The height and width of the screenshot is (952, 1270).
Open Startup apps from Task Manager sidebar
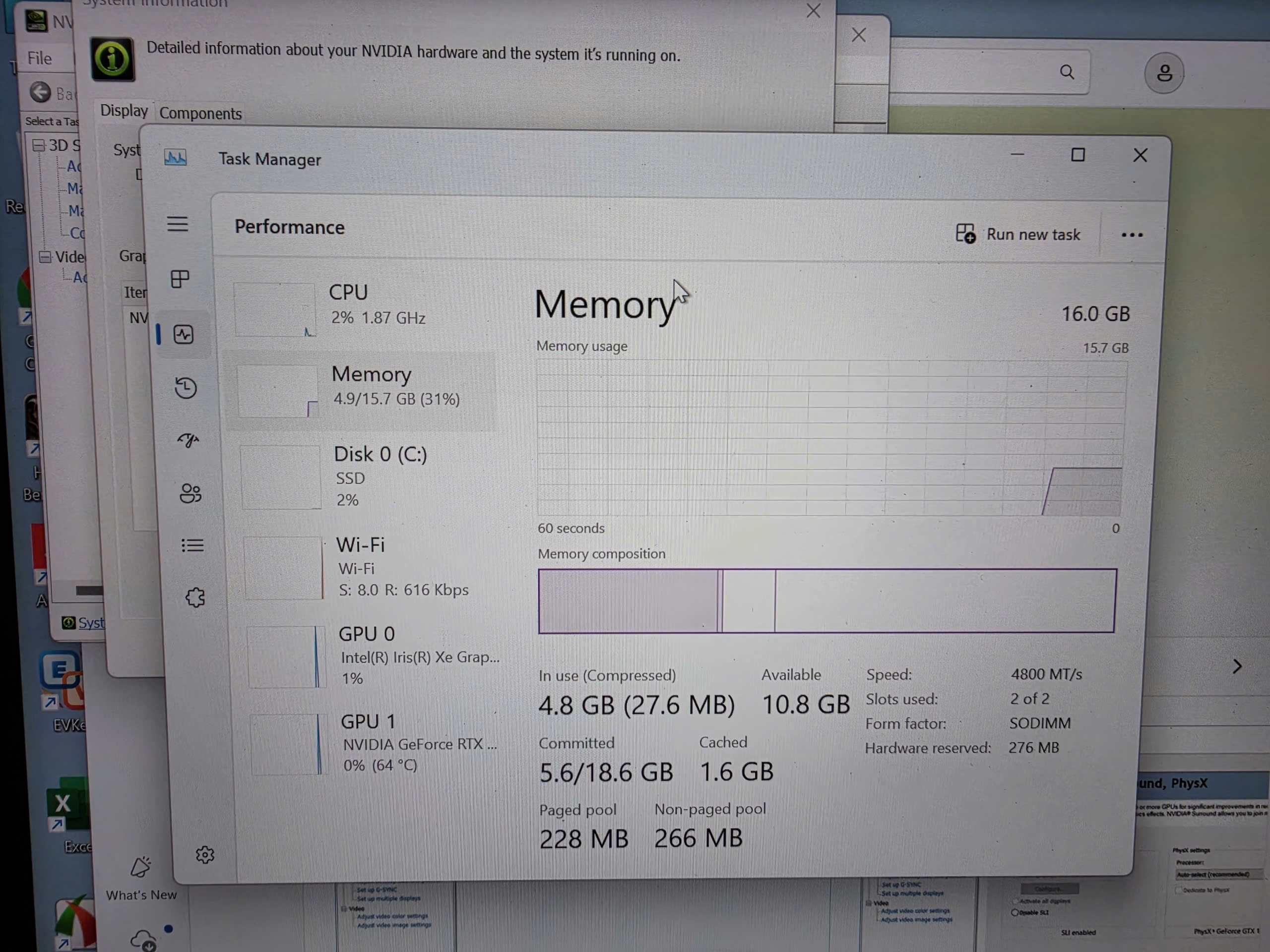pos(188,440)
